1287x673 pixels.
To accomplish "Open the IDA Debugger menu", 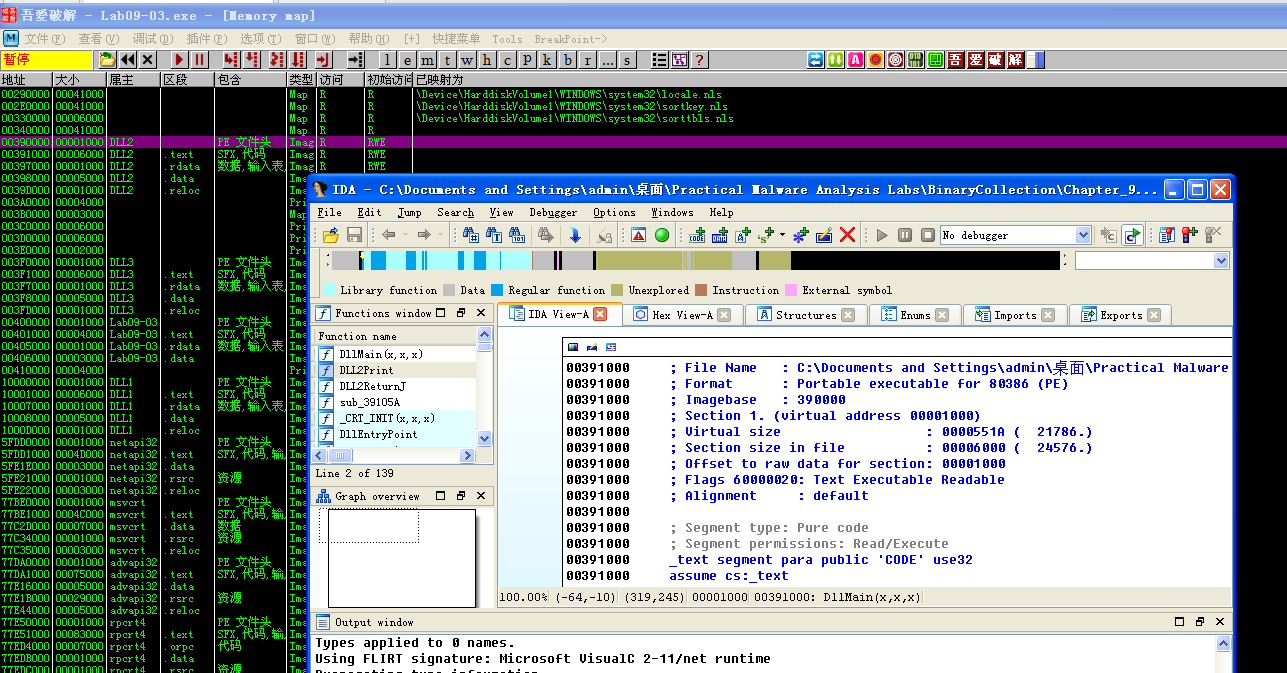I will (x=553, y=212).
